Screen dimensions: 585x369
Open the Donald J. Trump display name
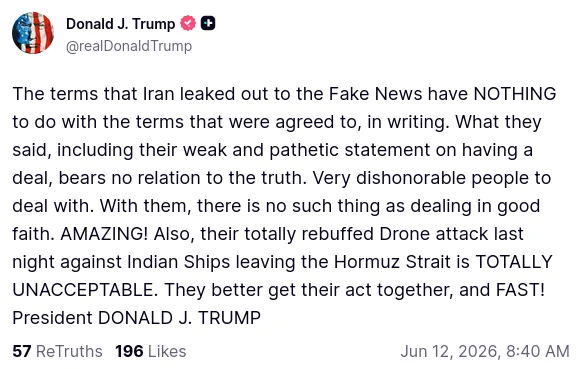coord(121,24)
